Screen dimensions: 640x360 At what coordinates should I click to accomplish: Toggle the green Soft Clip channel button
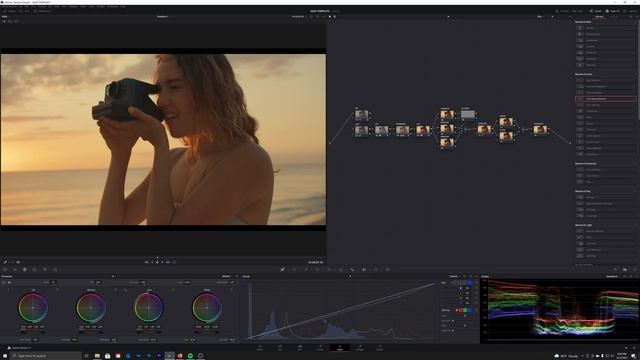click(x=465, y=310)
